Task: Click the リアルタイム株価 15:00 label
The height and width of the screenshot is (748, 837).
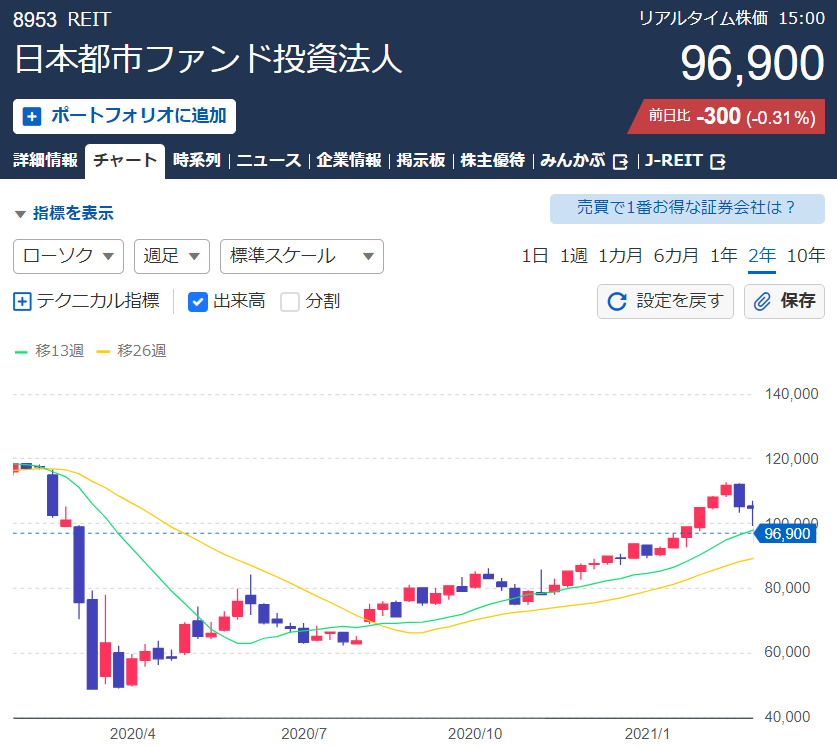Action: click(x=732, y=19)
